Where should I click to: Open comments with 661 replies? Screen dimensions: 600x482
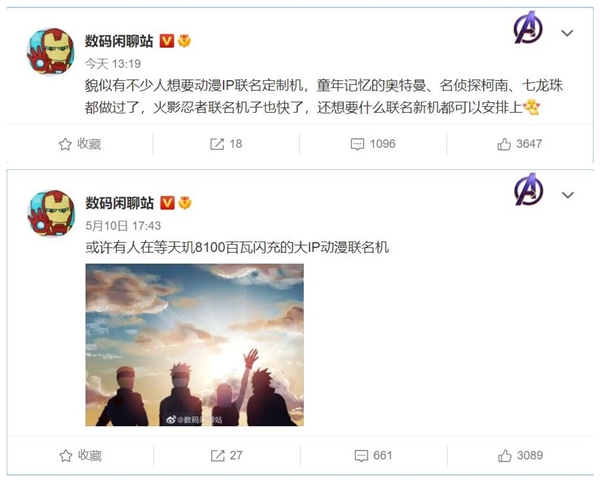(373, 455)
